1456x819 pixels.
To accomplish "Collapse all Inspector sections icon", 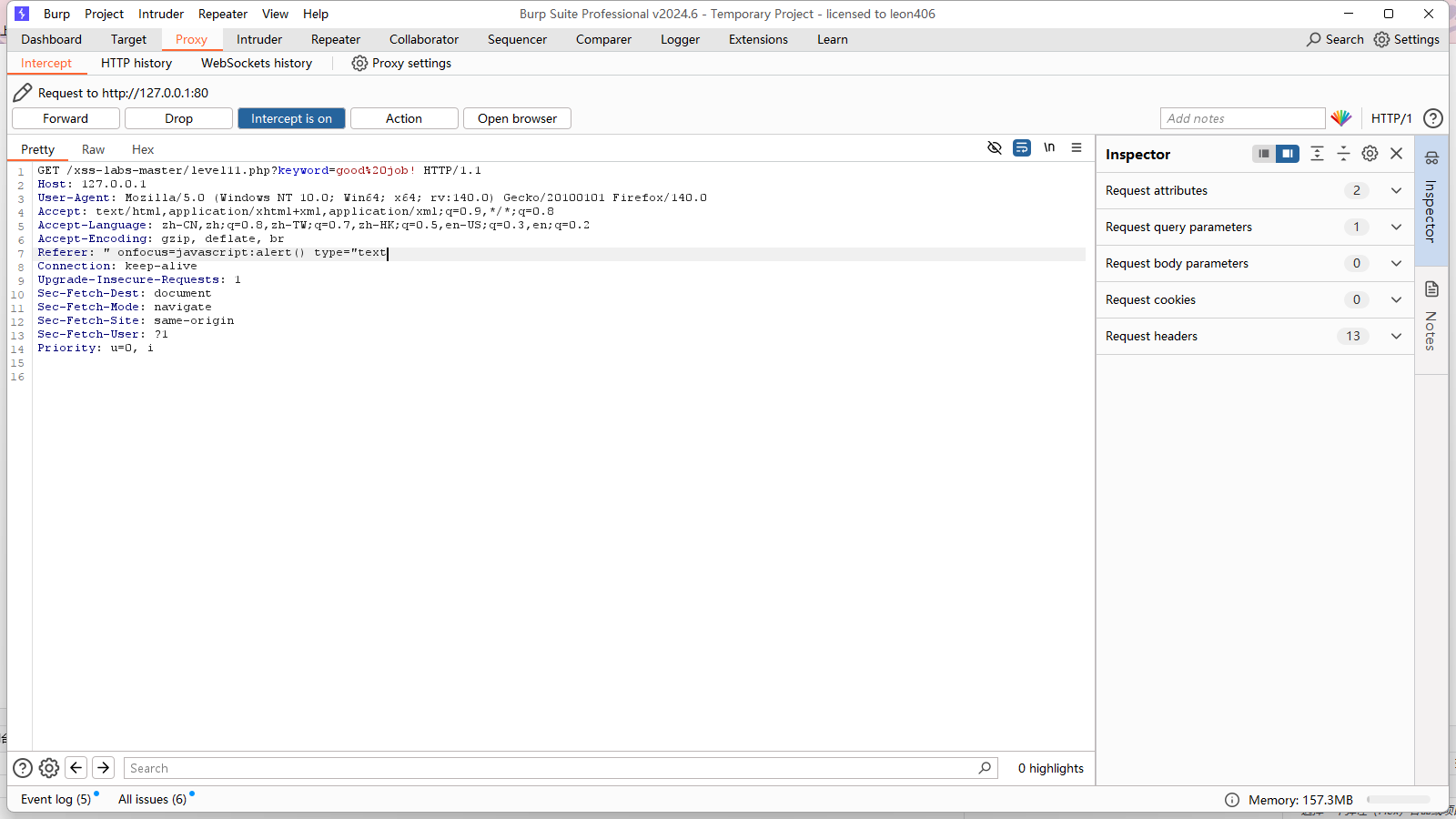I will tap(1343, 154).
